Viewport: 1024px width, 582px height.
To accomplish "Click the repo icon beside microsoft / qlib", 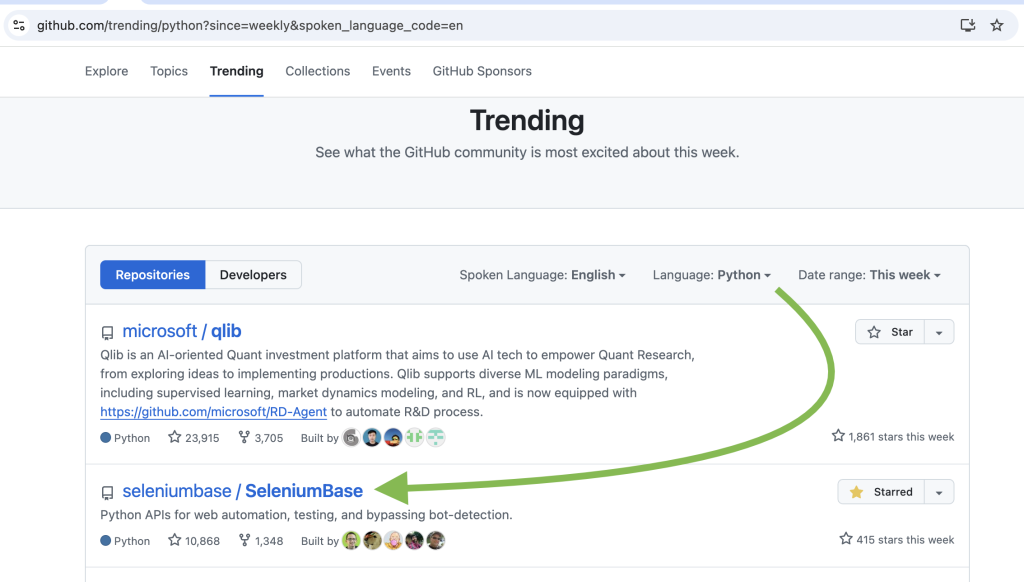I will [x=108, y=332].
